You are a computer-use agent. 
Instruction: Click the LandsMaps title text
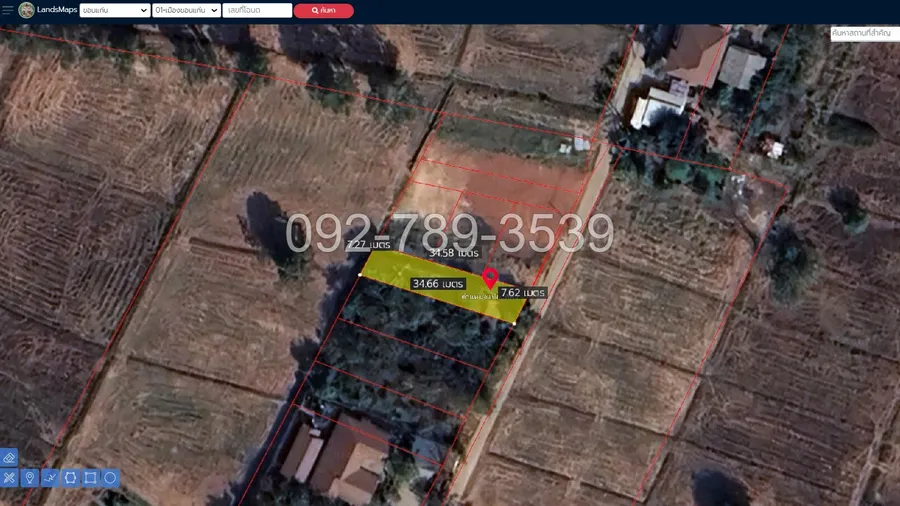(x=55, y=10)
